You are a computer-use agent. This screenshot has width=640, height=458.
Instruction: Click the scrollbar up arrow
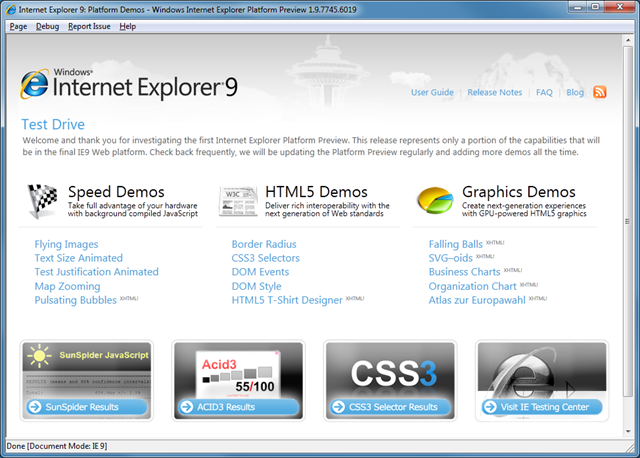point(628,40)
